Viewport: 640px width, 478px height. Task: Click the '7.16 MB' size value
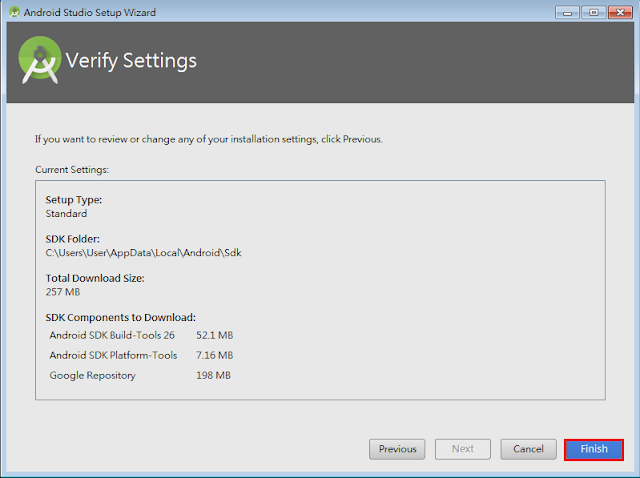coord(215,356)
